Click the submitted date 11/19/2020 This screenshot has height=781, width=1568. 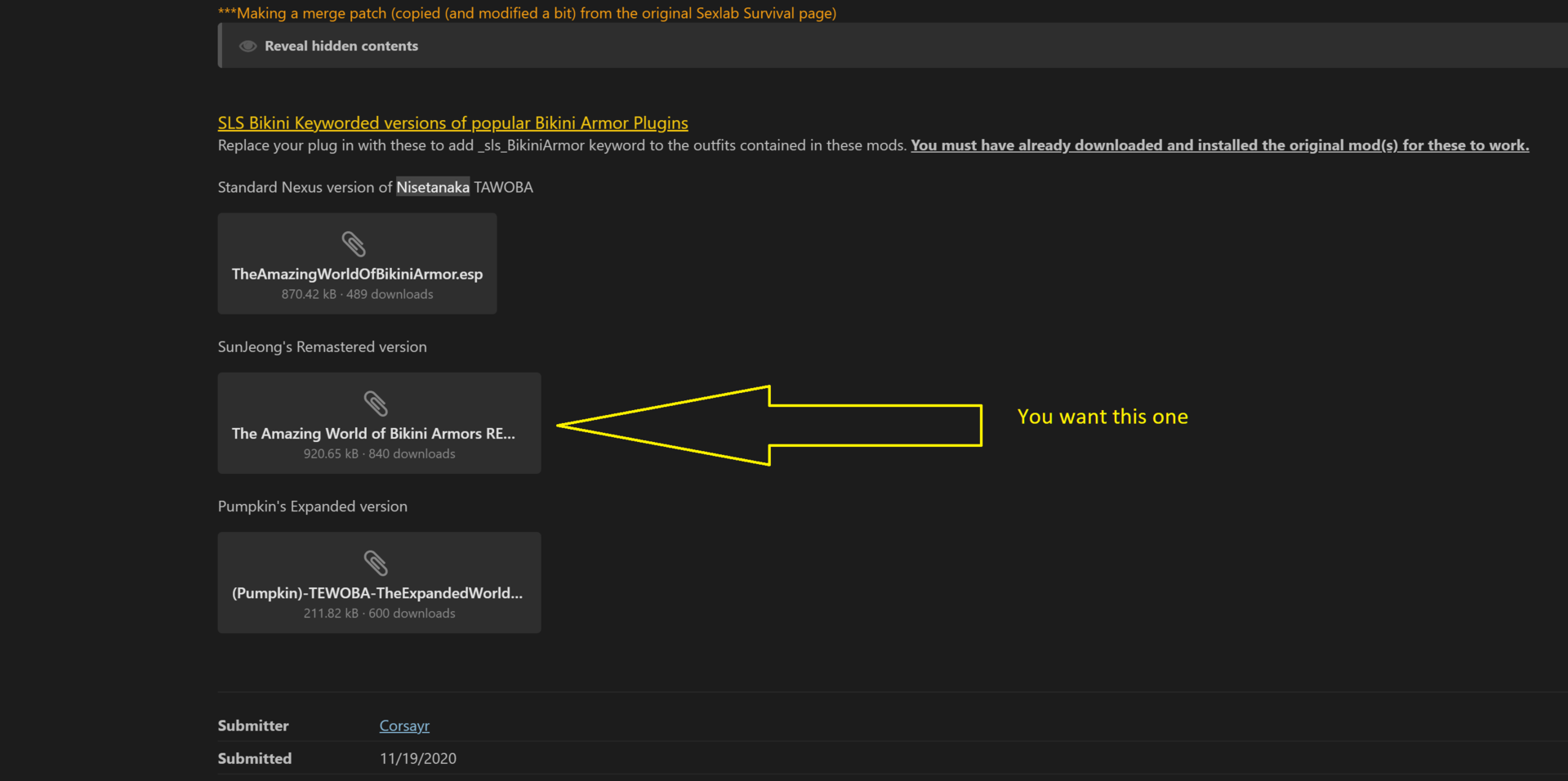point(418,758)
